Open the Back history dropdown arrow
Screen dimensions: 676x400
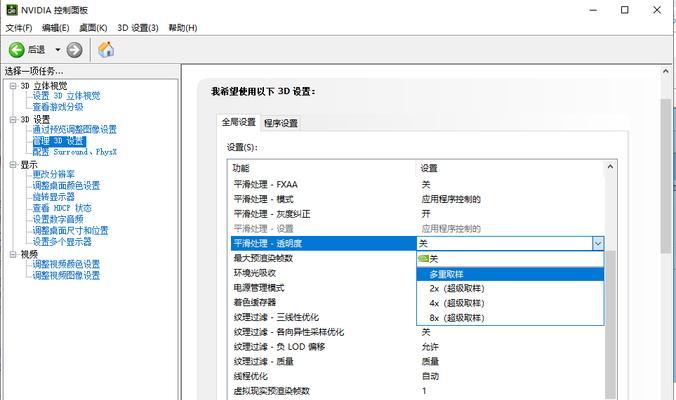click(x=57, y=50)
